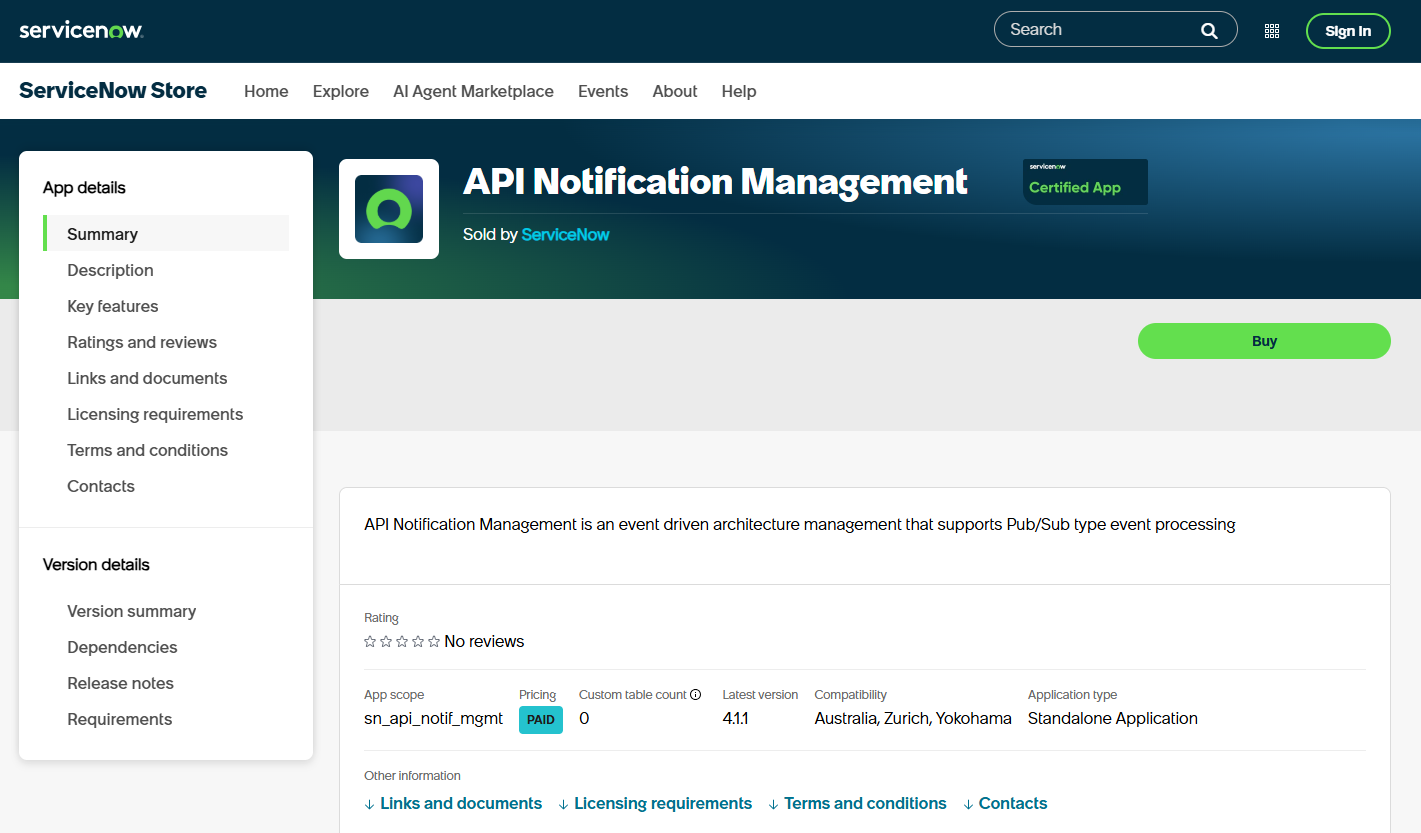
Task: Select Licensing requirements in sidebar
Action: [155, 414]
